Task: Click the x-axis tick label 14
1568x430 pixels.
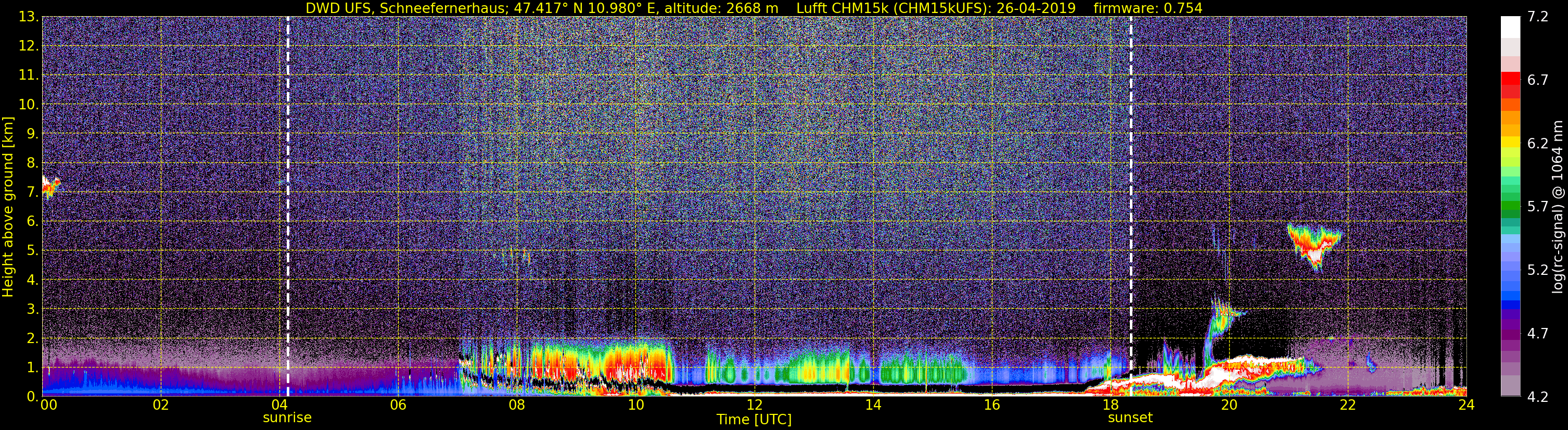Action: pos(873,405)
